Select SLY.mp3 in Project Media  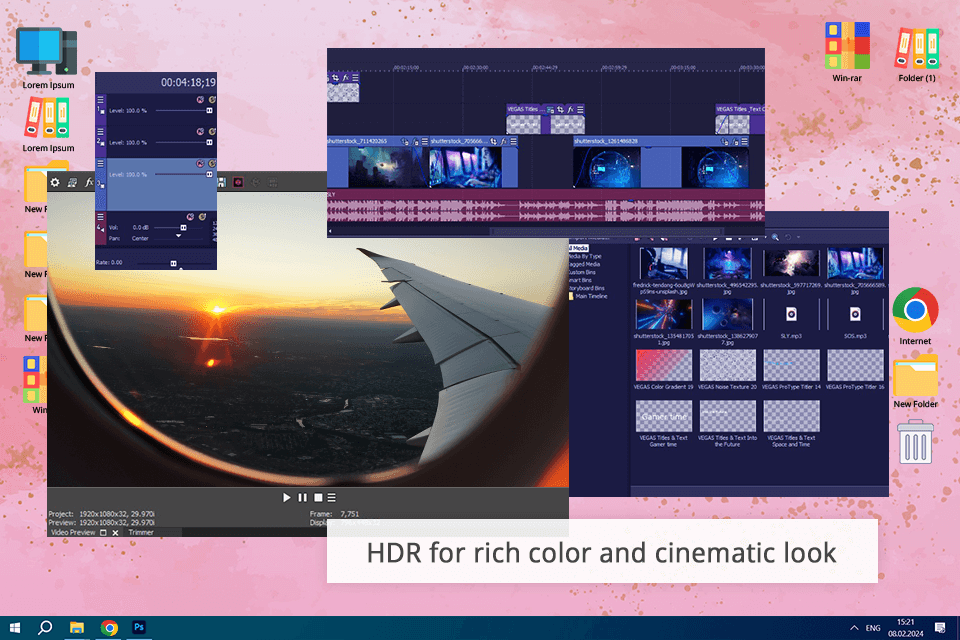point(791,320)
